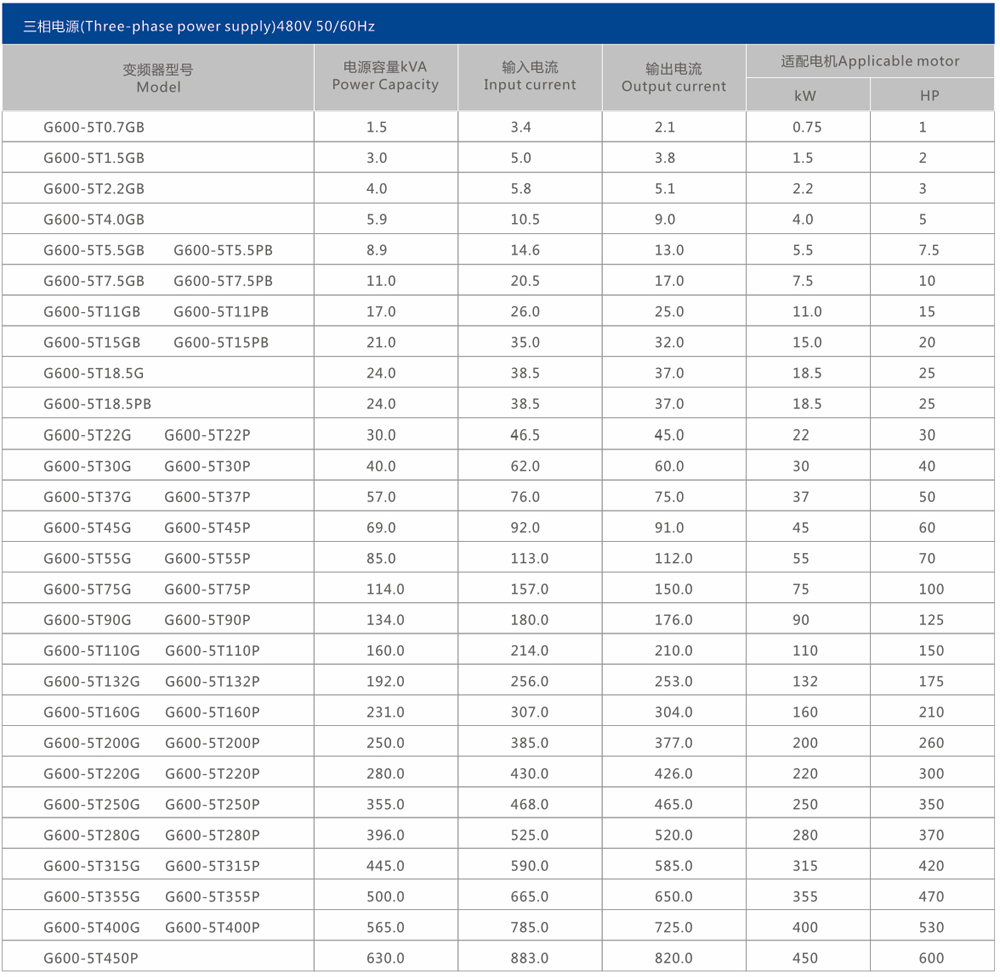Select model G600-5T1.5GB
The height and width of the screenshot is (977, 1000).
point(94,158)
